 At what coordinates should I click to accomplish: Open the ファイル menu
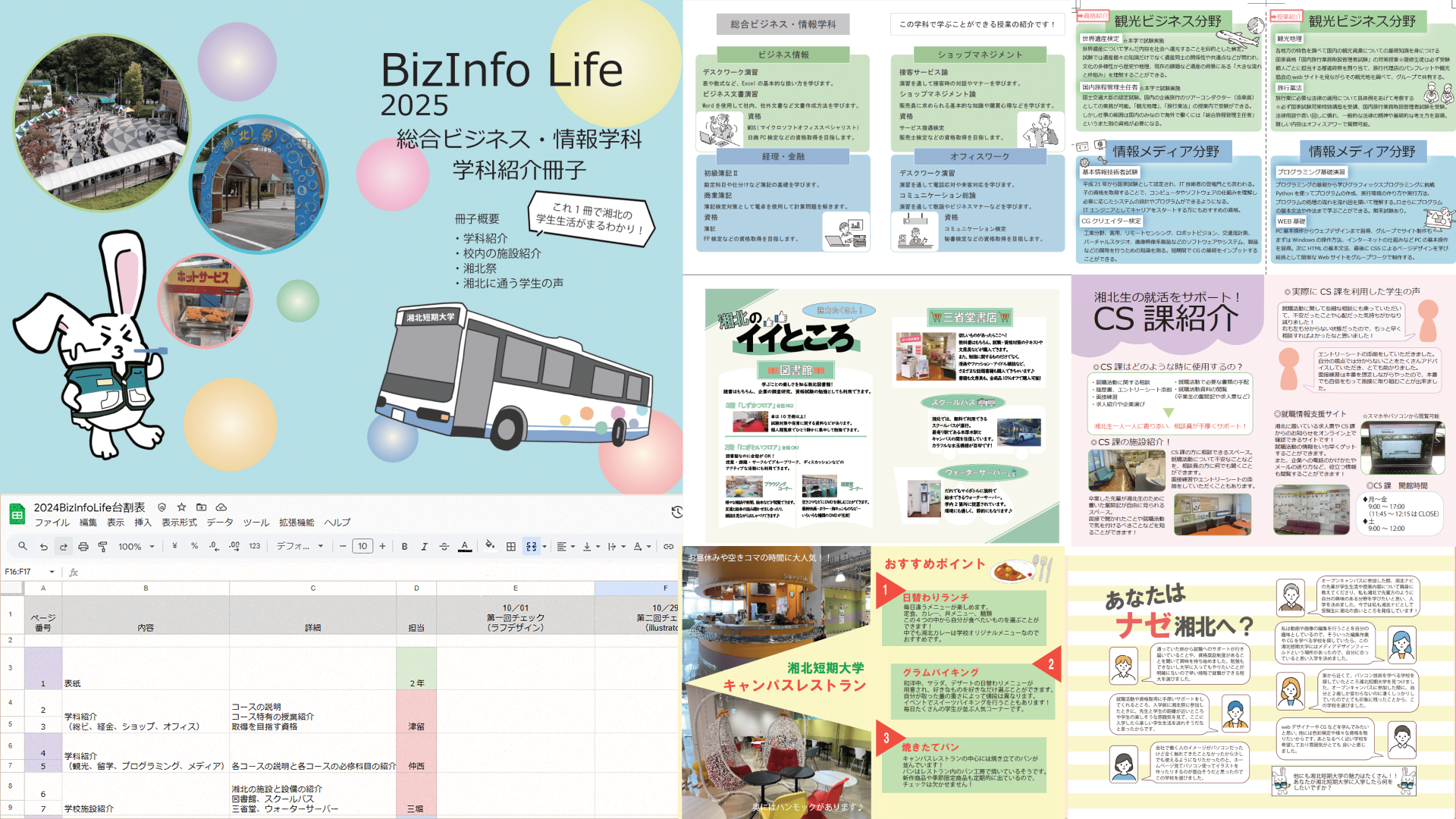(x=52, y=522)
